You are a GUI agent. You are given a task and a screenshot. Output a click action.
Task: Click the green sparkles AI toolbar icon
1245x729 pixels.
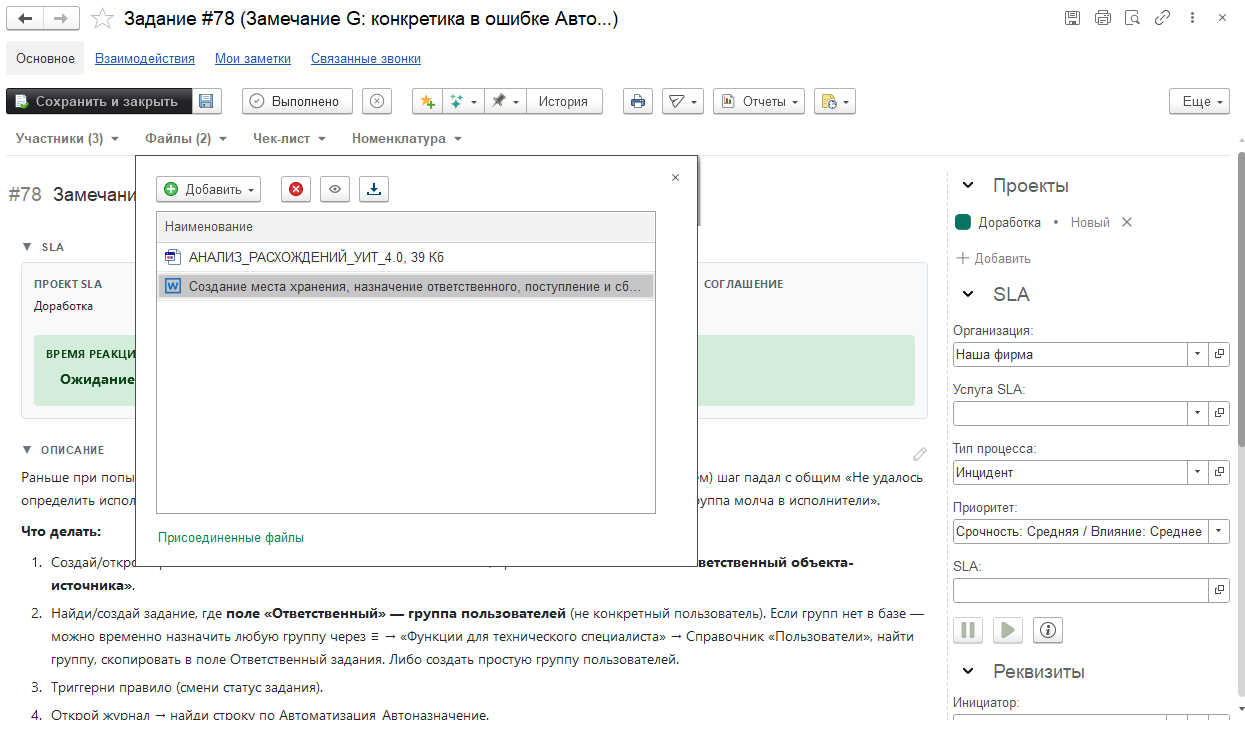click(x=463, y=101)
